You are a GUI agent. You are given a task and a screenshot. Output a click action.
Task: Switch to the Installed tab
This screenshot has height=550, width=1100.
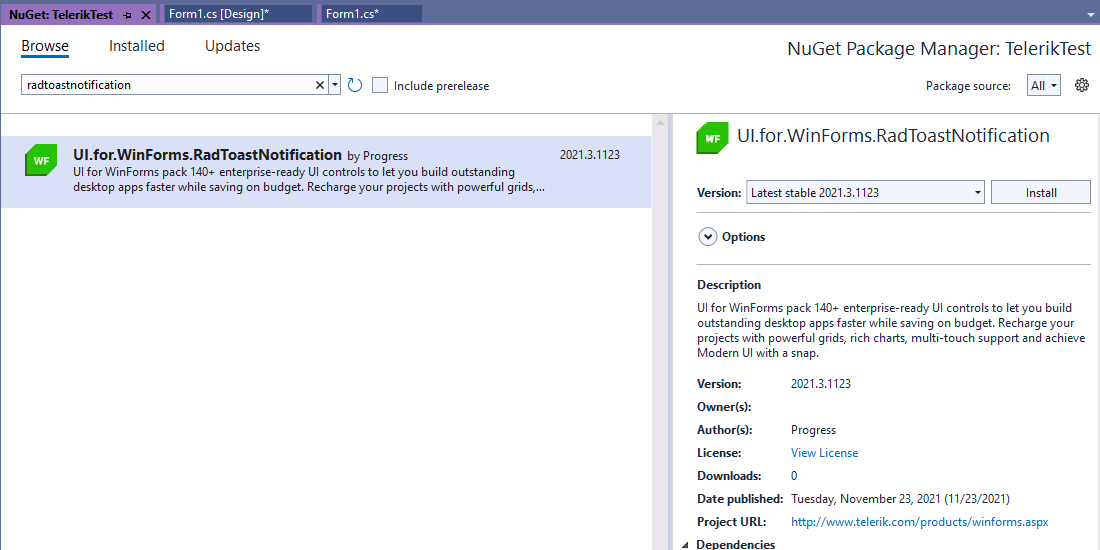click(137, 46)
